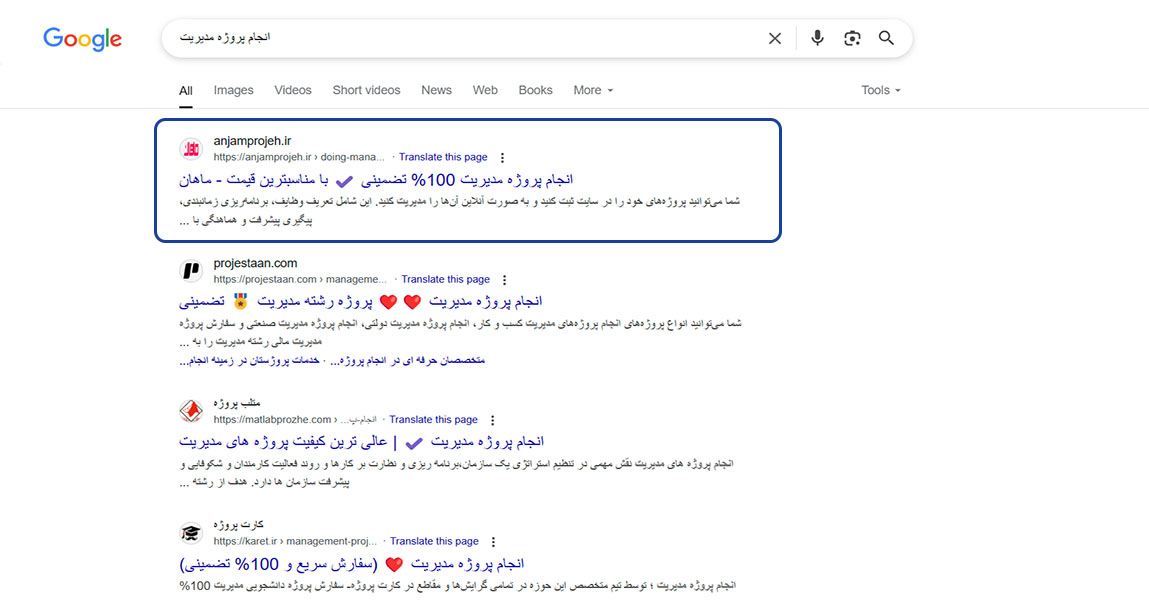Open the Books tab
The width and height of the screenshot is (1149, 600).
(535, 90)
